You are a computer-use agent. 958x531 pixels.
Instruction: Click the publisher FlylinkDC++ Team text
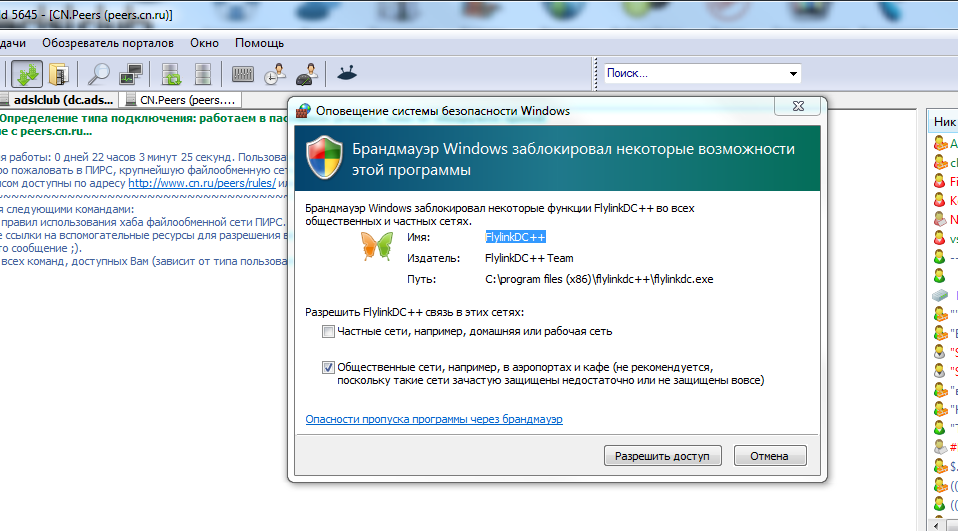(x=529, y=258)
